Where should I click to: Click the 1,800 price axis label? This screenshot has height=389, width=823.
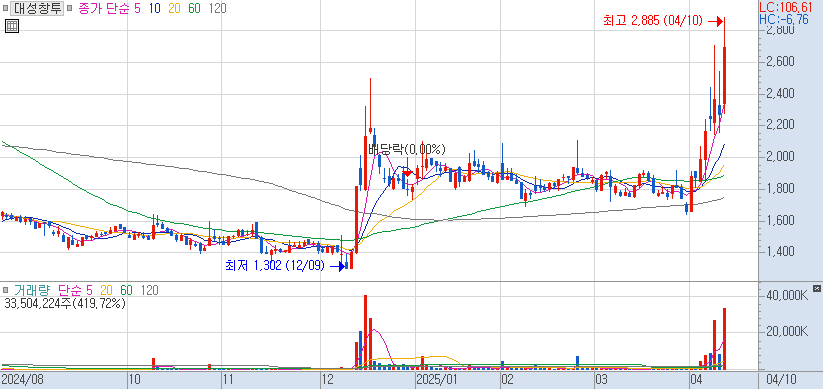(780, 188)
